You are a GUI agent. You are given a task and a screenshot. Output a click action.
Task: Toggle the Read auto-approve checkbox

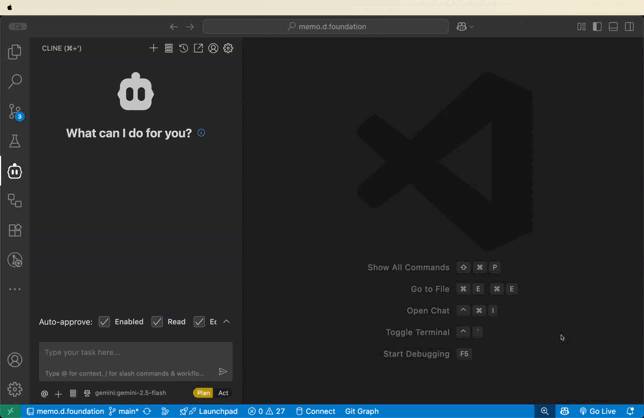pyautogui.click(x=157, y=322)
